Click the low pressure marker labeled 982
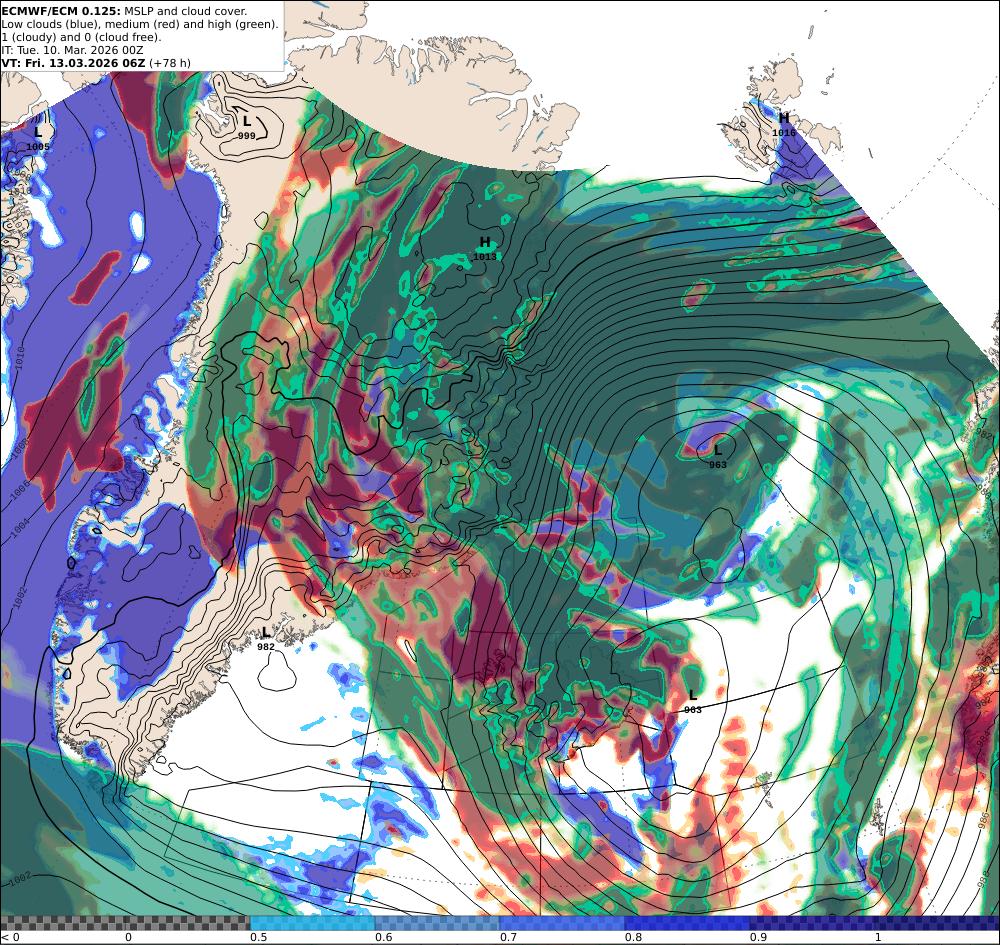The width and height of the screenshot is (1000, 945). coord(266,638)
